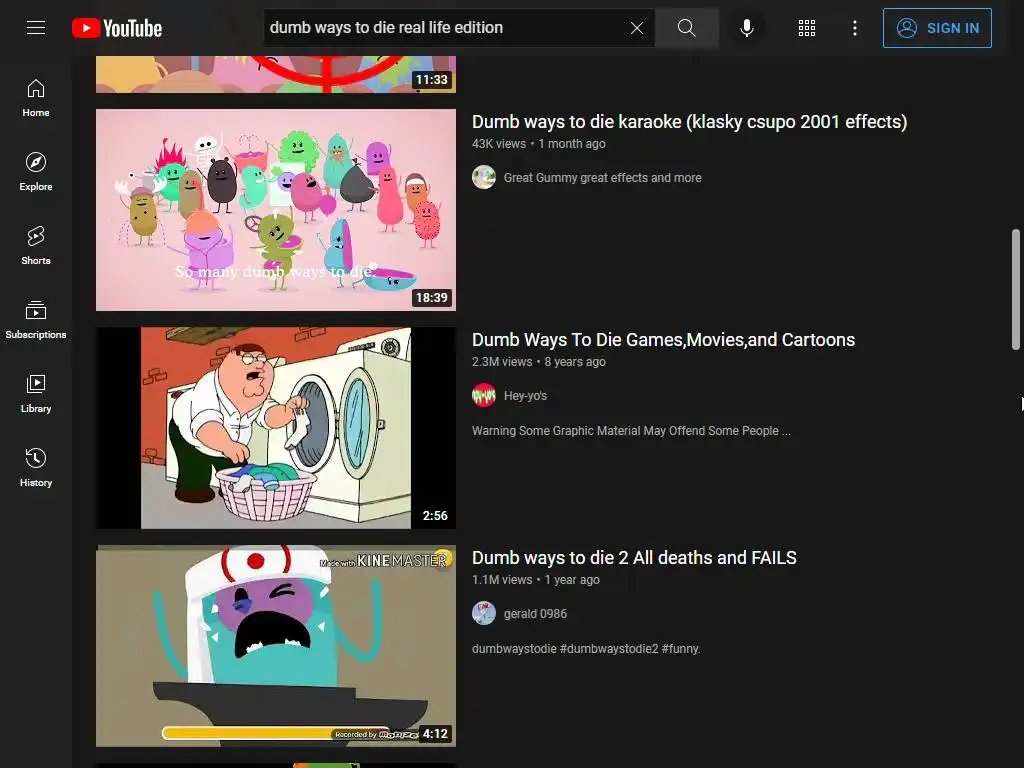Click '43K views • 1 month ago' metadata
The width and height of the screenshot is (1024, 768).
(539, 144)
